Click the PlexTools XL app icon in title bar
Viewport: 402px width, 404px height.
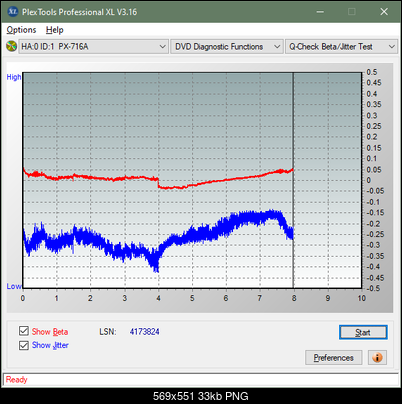coord(12,12)
